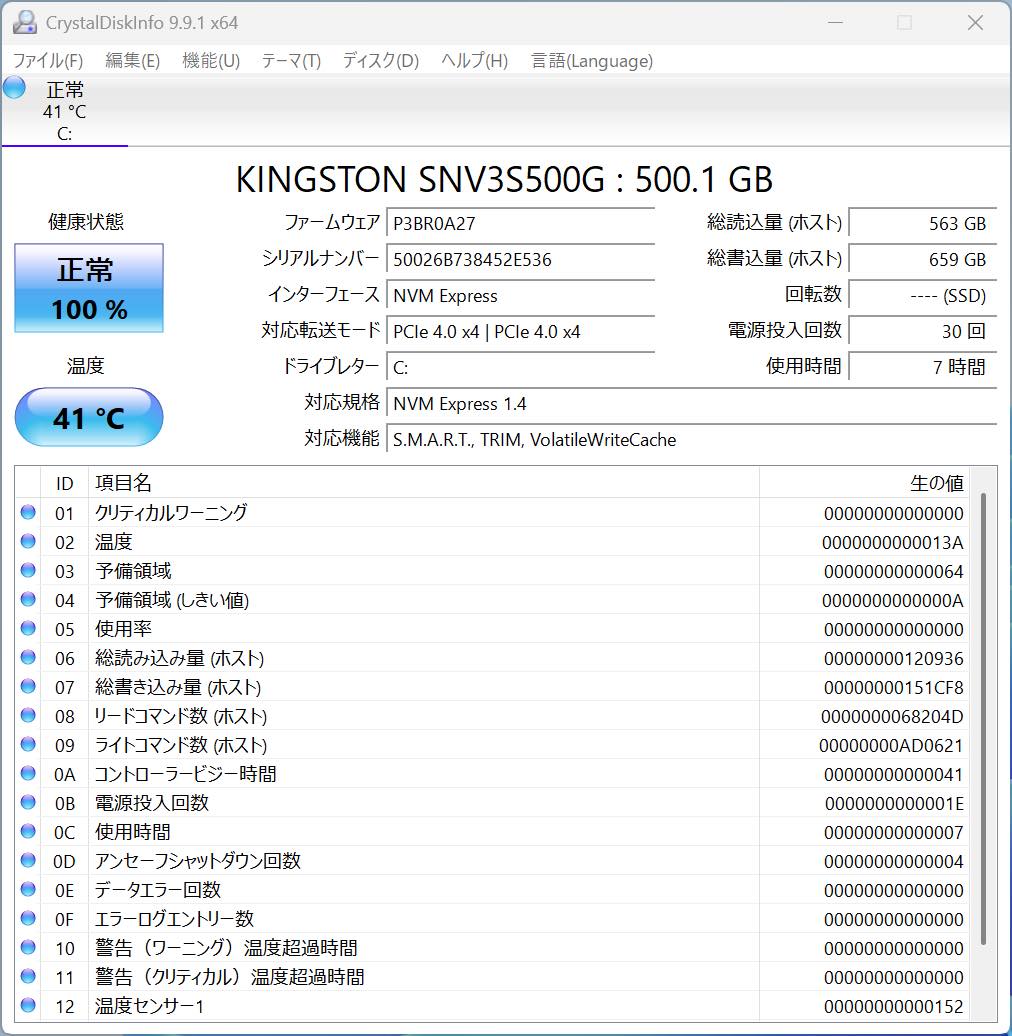
Task: Click the status orb for 12 温度センサー1
Action: (28, 1006)
